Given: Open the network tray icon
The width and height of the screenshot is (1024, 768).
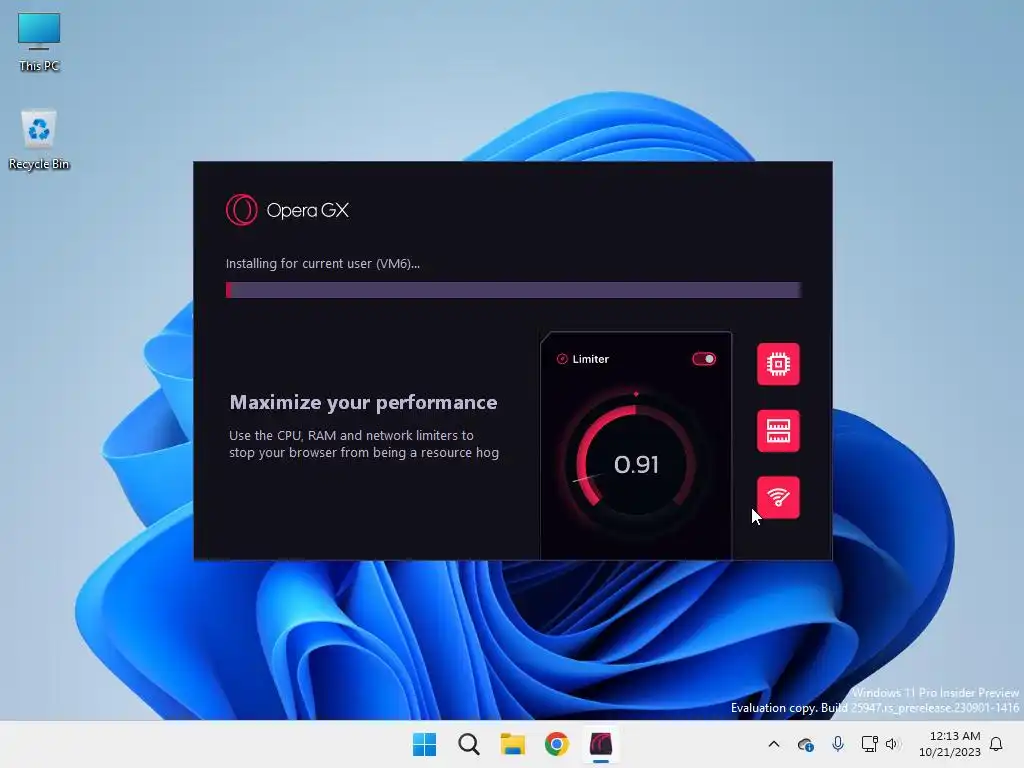Looking at the screenshot, I should (869, 744).
